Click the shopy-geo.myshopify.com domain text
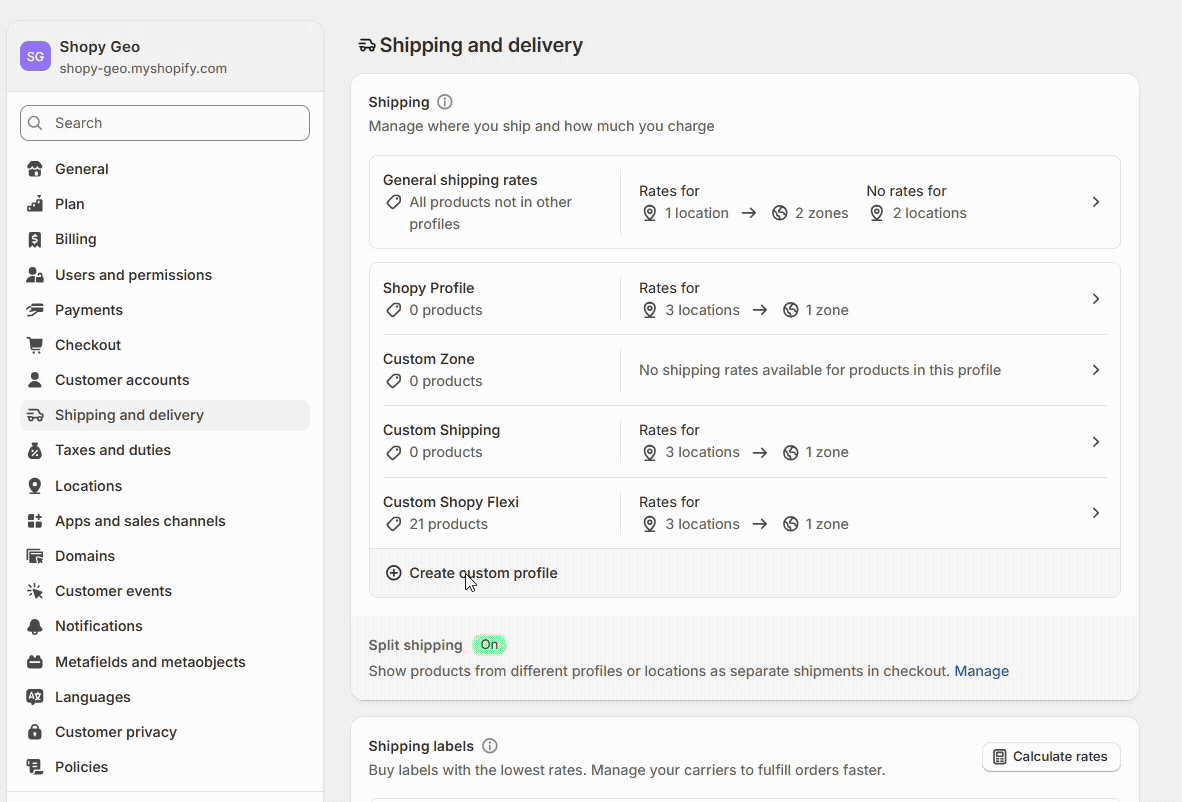 pos(143,68)
